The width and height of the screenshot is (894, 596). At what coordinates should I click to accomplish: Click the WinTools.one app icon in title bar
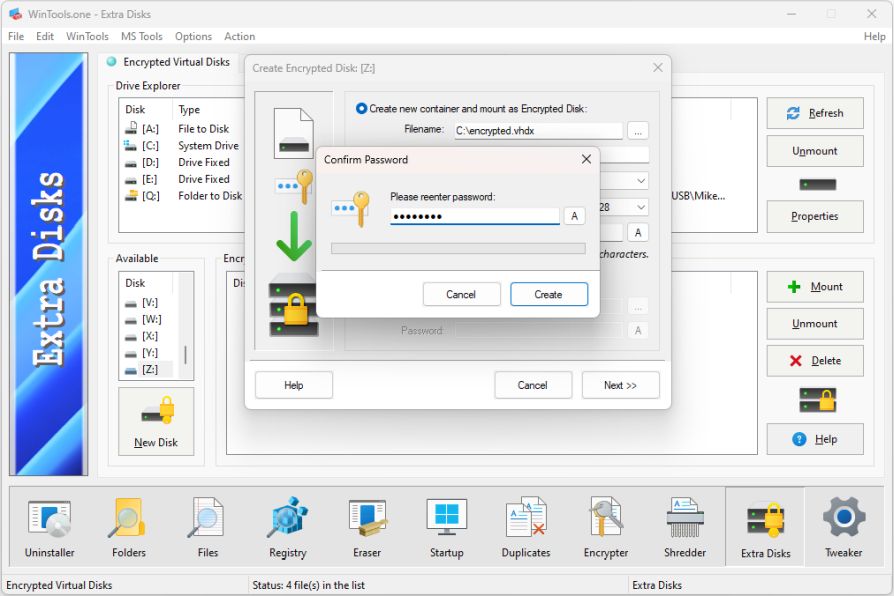tap(15, 14)
